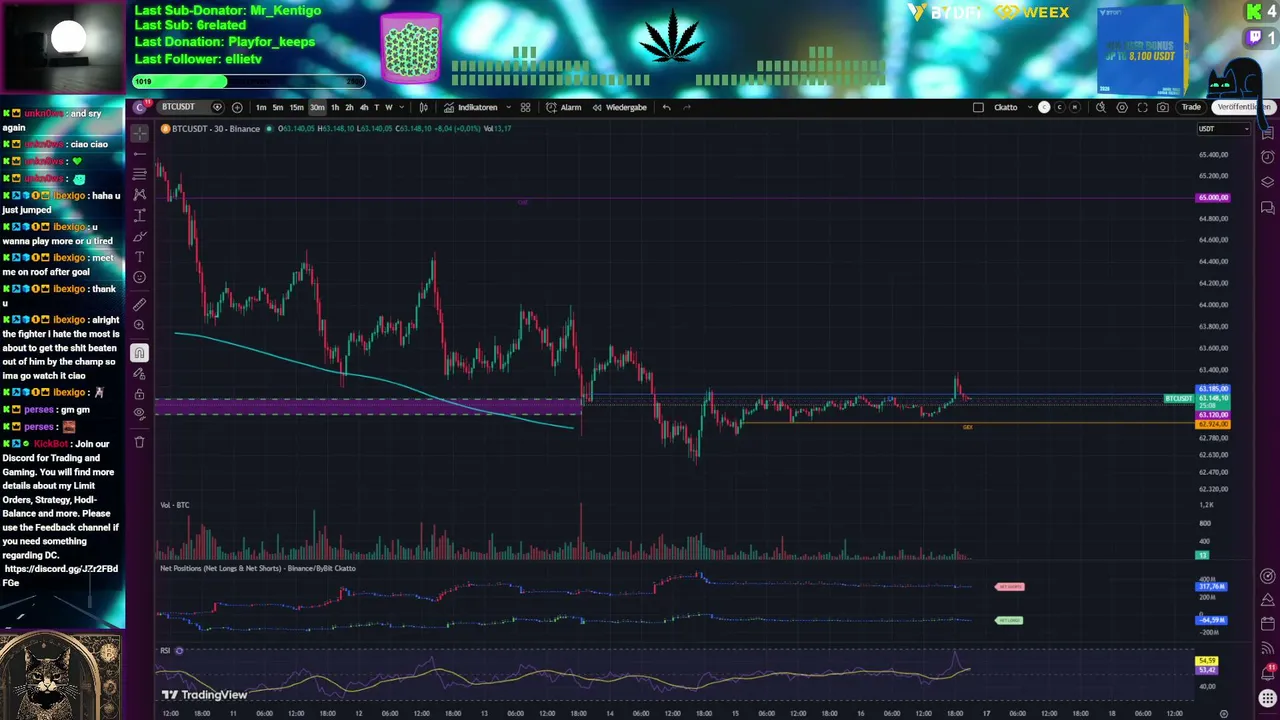Toggle fullscreen mode for the chart

point(1142,107)
